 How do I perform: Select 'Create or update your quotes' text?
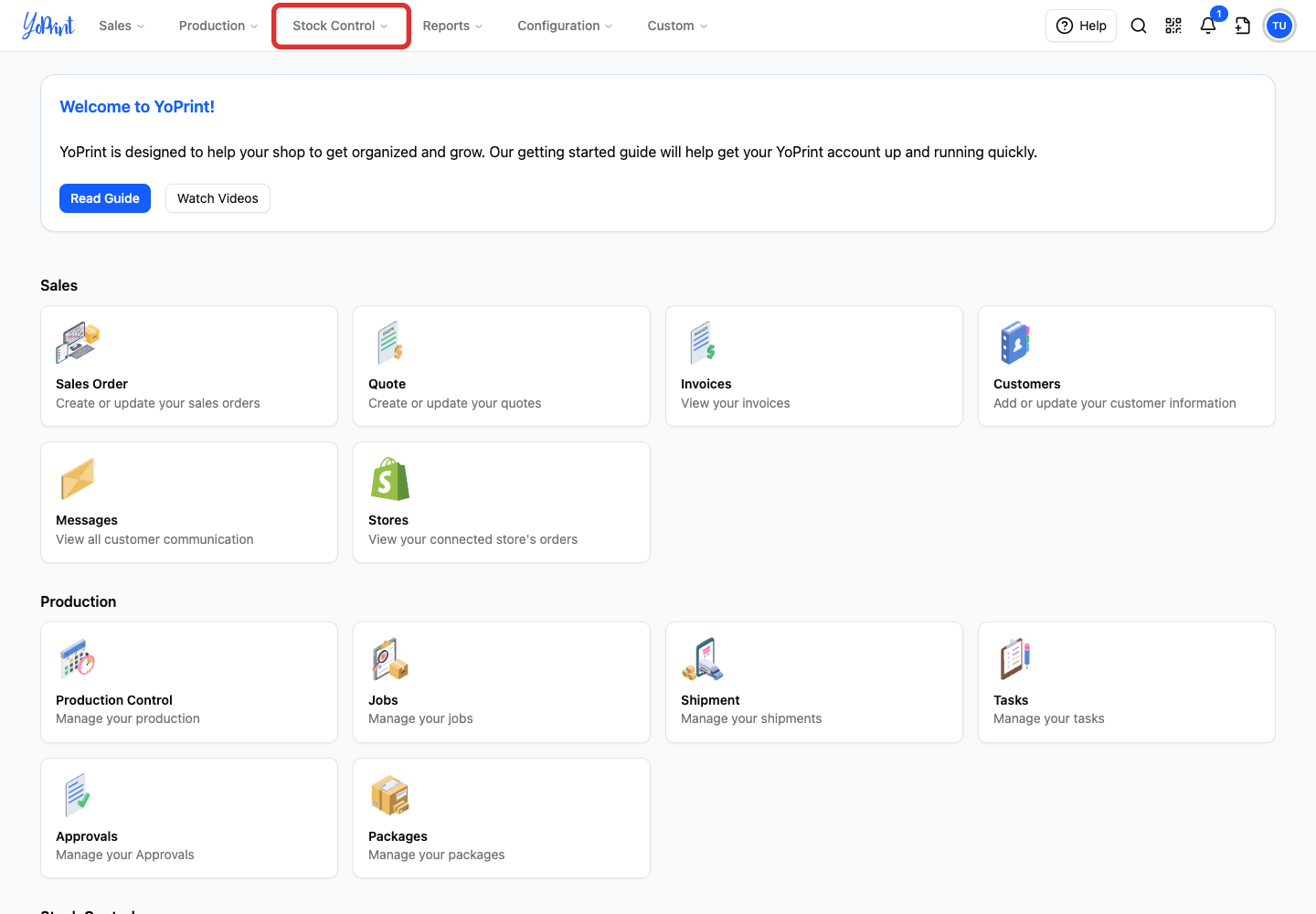(455, 403)
